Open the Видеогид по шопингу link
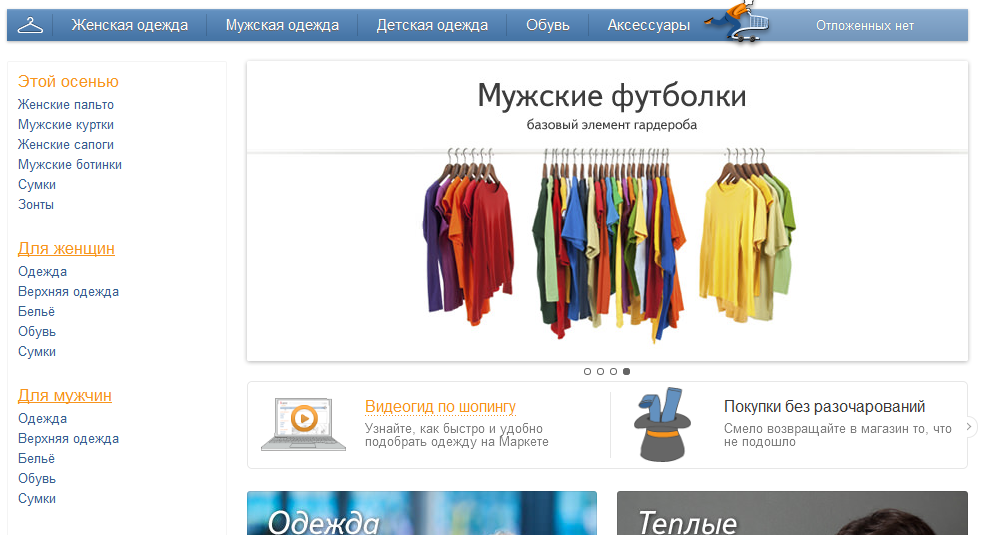The image size is (982, 535). [440, 407]
